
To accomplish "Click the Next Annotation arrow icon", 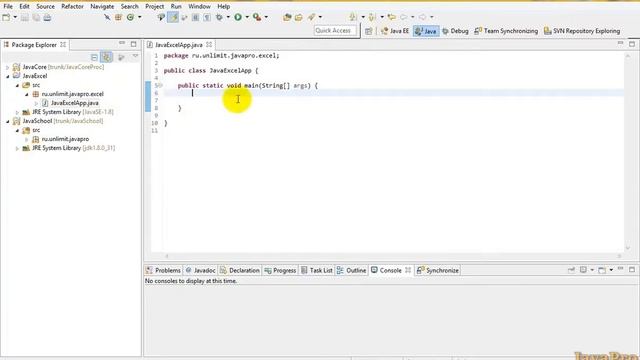I will 353,17.
